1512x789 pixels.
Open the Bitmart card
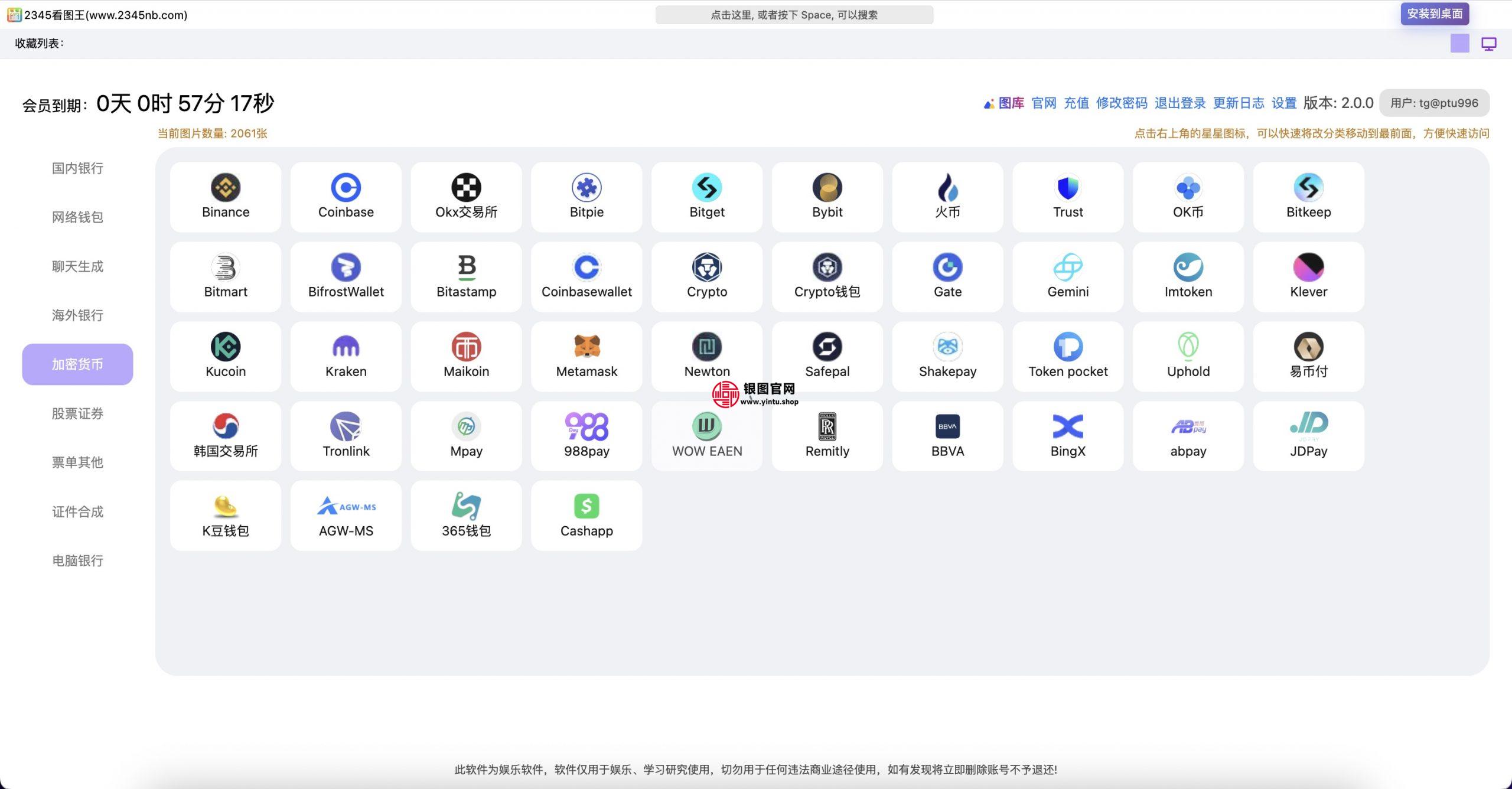click(x=226, y=277)
